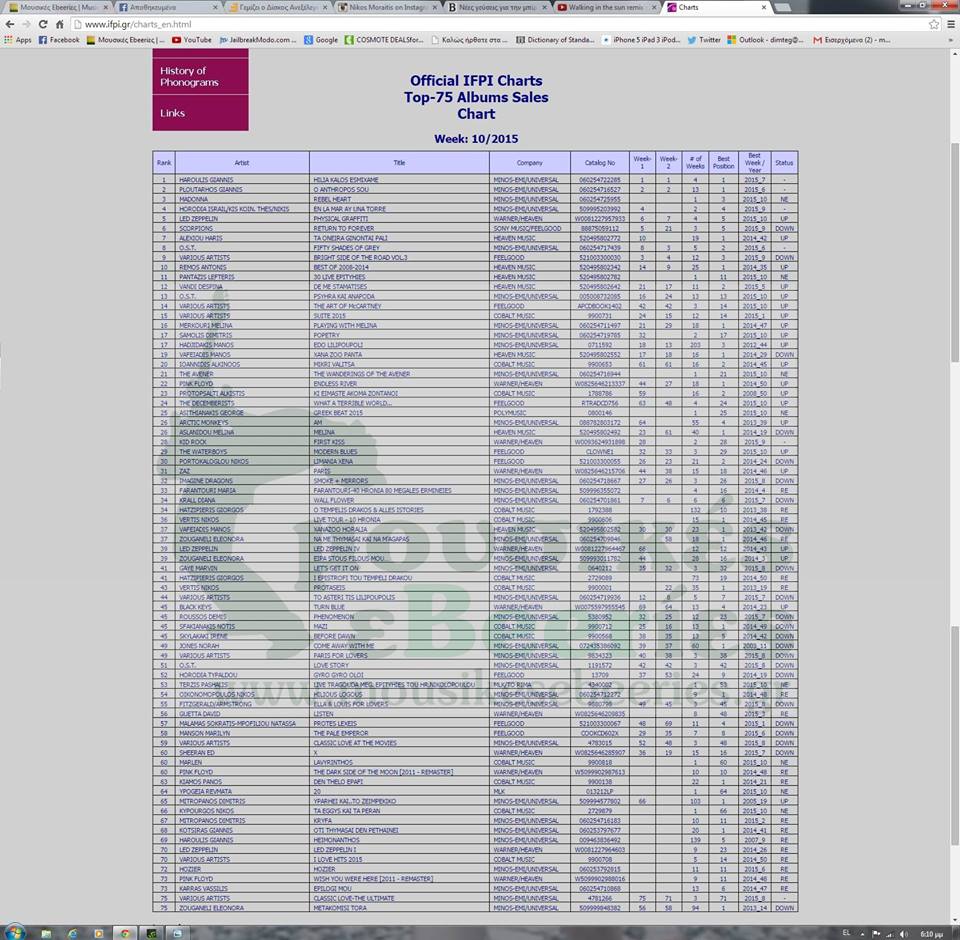Click the EL language indicator
Screen dimensions: 960x940
tap(846, 933)
